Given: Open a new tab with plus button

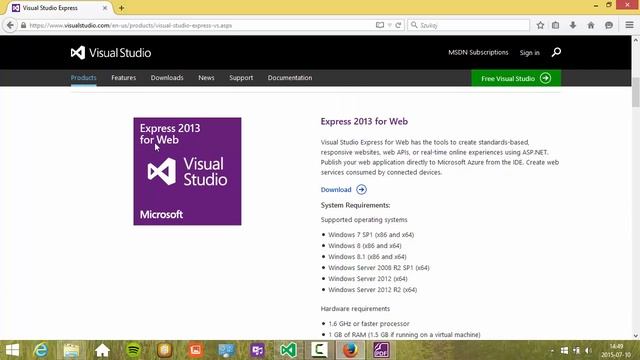Looking at the screenshot, I should [x=121, y=8].
